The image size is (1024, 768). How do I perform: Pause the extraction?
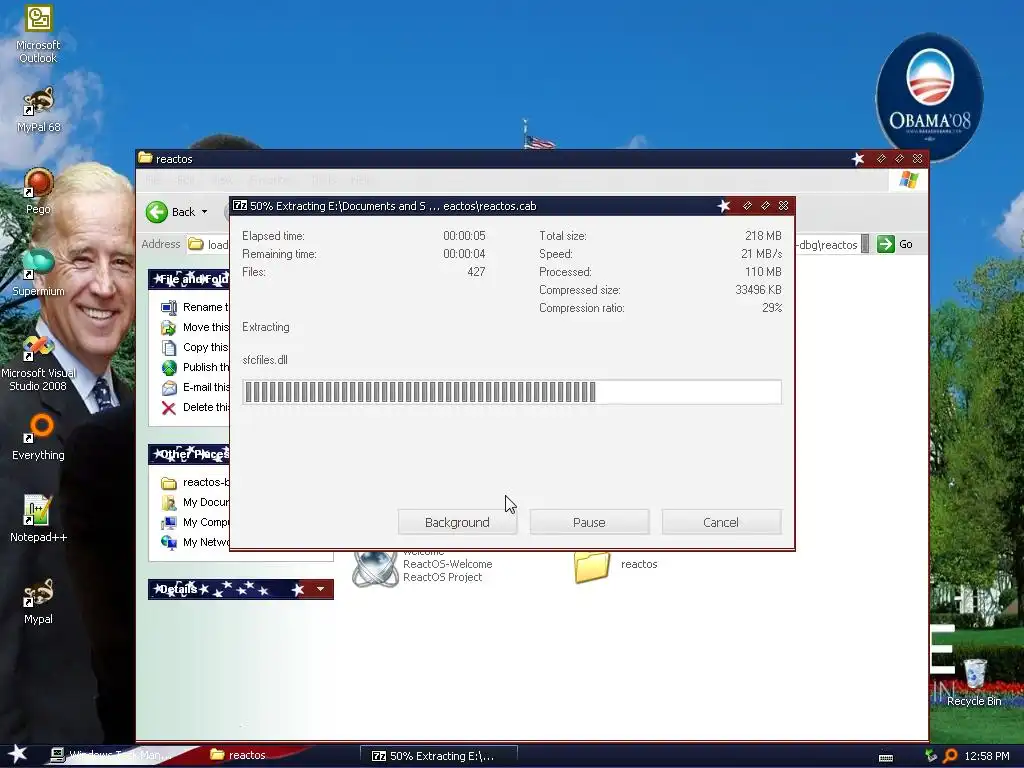pos(589,522)
